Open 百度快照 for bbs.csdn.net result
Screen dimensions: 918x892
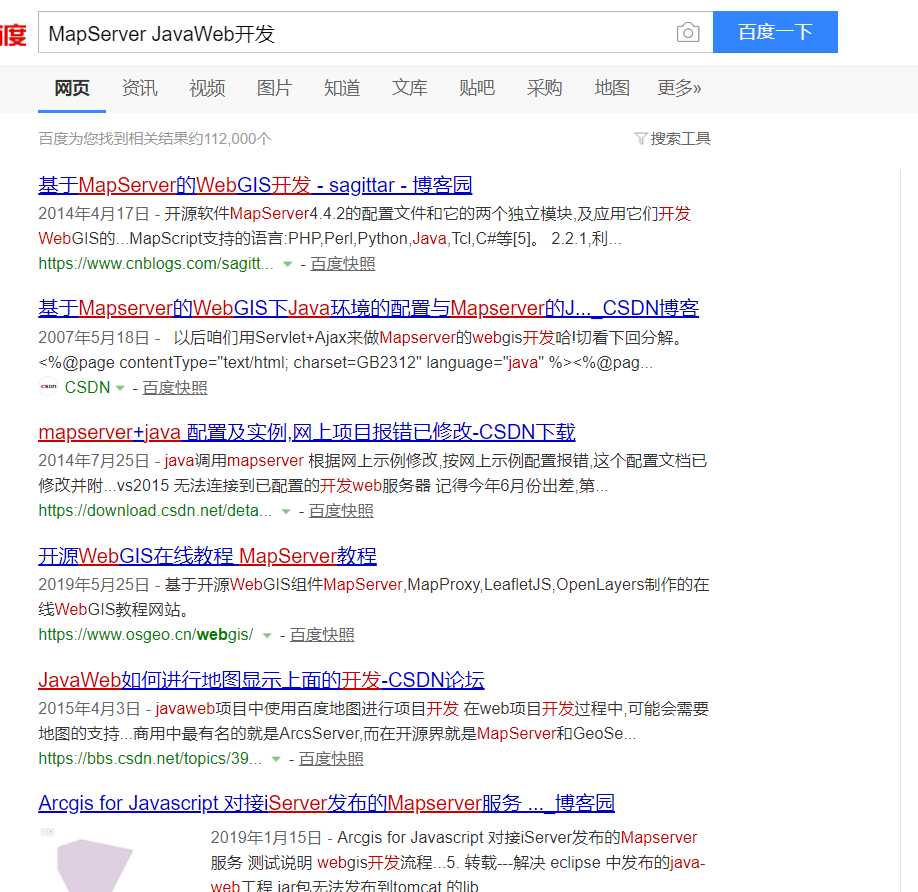click(x=331, y=759)
